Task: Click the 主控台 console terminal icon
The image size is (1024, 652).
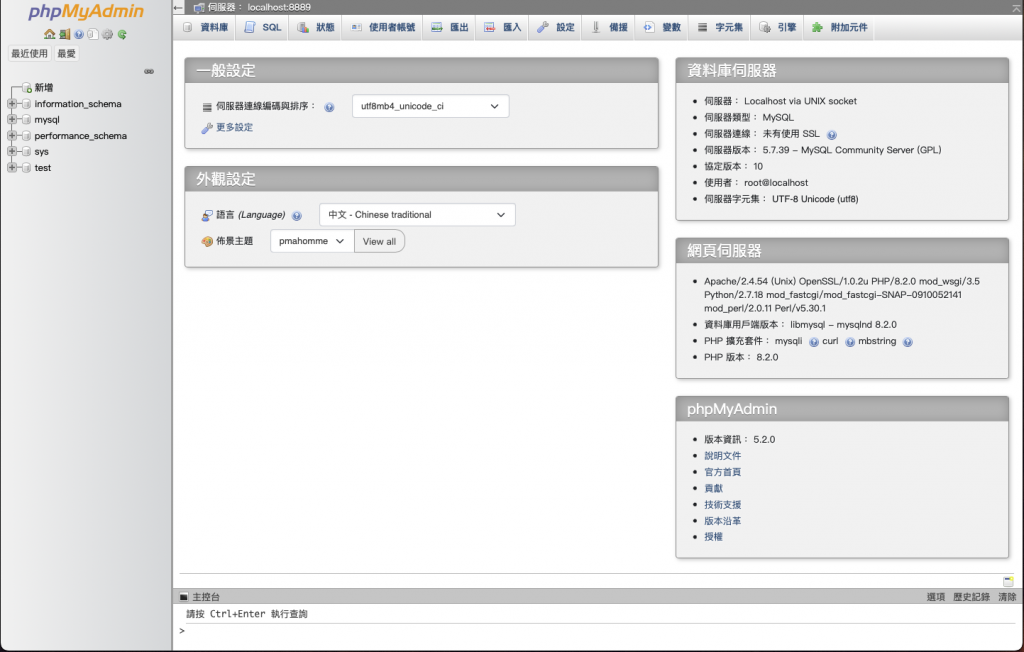Action: click(x=184, y=596)
